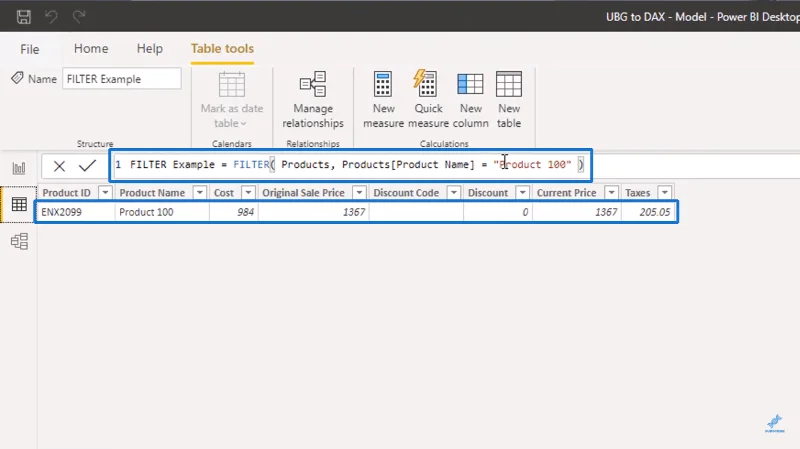This screenshot has width=800, height=449.
Task: Create a New measure
Action: tap(383, 100)
